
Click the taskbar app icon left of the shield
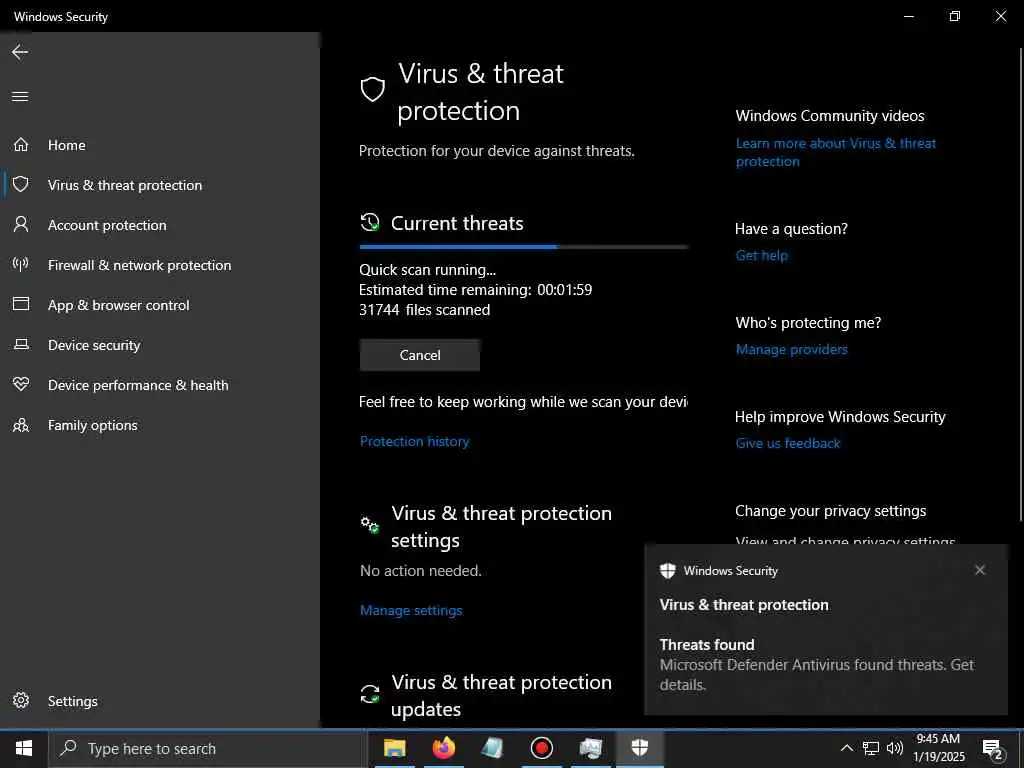pos(590,748)
